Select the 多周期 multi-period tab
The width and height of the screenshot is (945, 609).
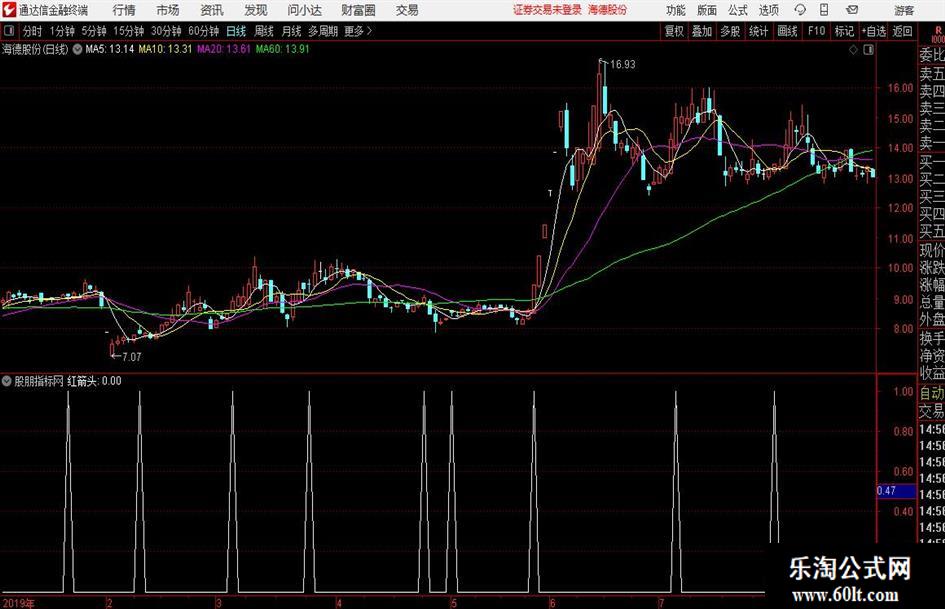pos(323,31)
